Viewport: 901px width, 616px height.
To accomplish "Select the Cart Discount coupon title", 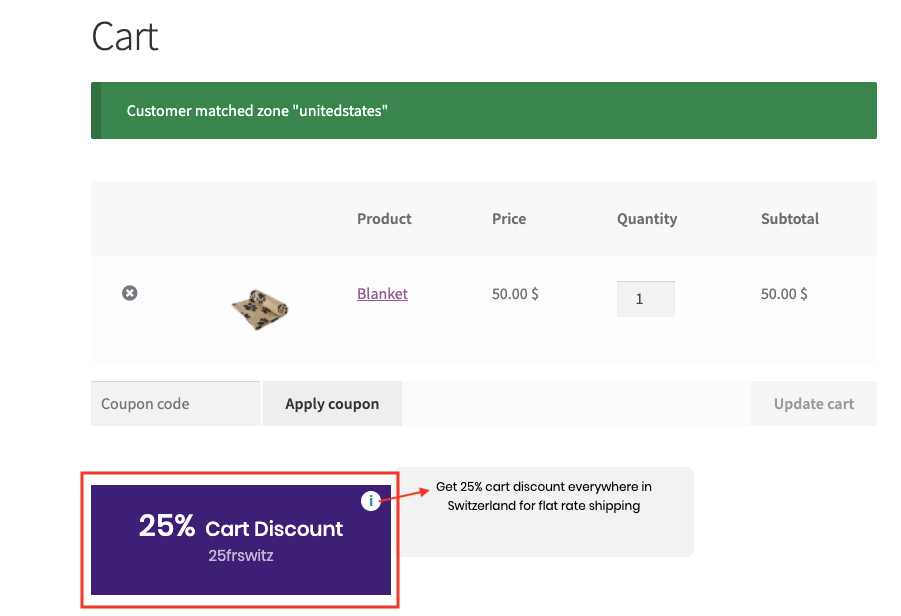I will (274, 529).
